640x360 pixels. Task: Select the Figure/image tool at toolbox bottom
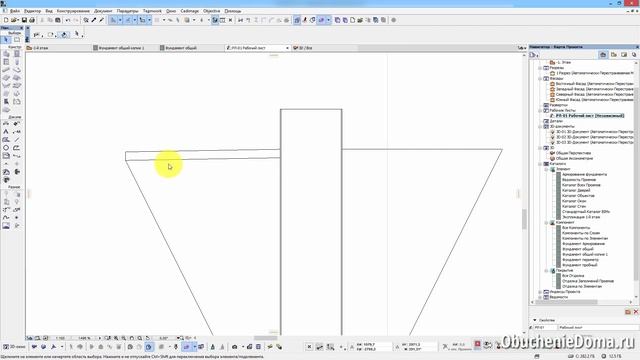[6, 225]
